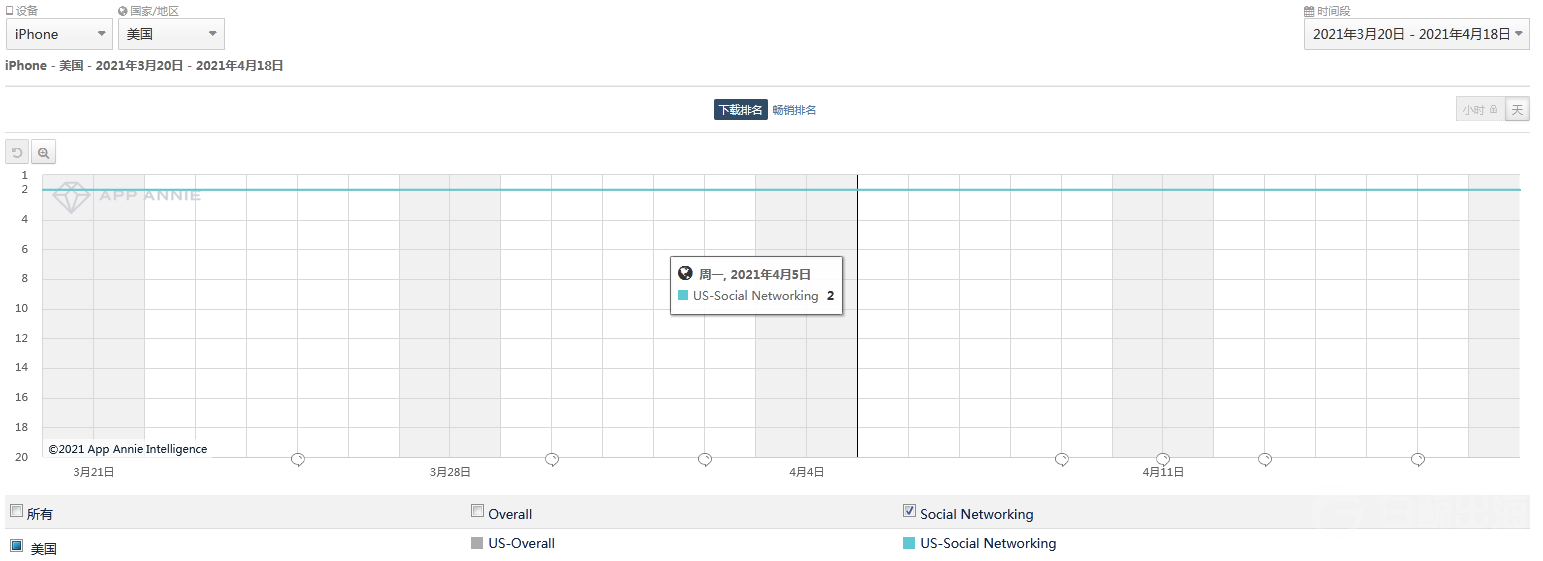Open the date range dropdown
1543x561 pixels.
1416,34
